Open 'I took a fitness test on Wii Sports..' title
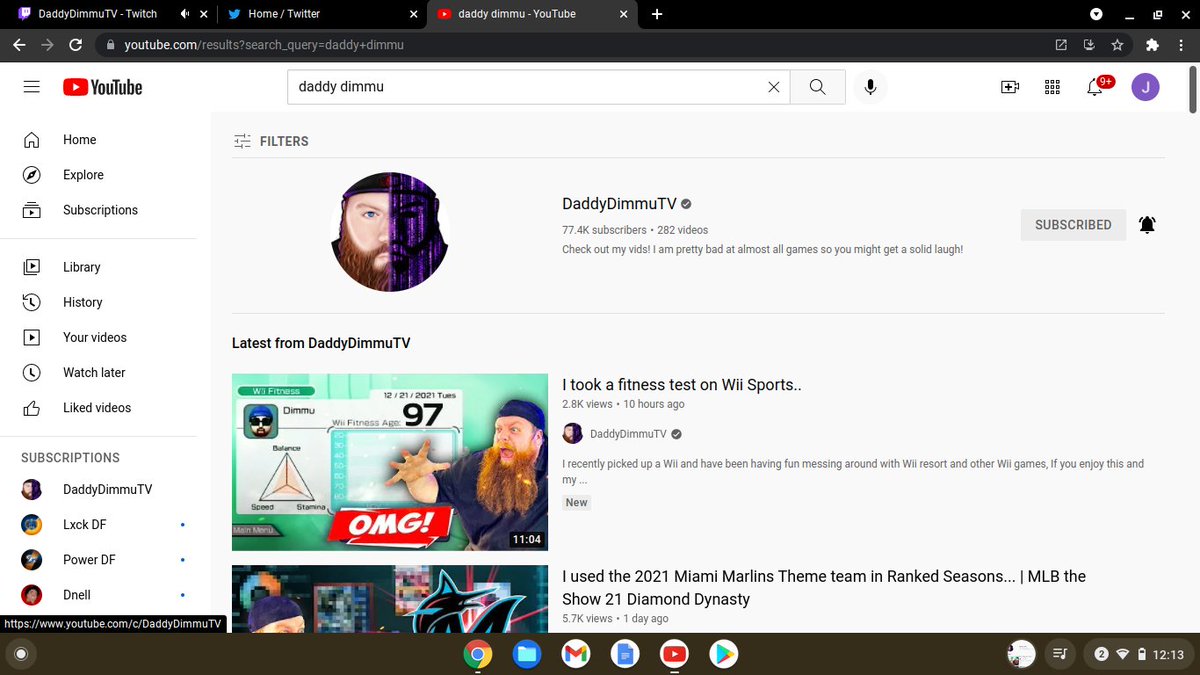The image size is (1200, 675). (682, 384)
